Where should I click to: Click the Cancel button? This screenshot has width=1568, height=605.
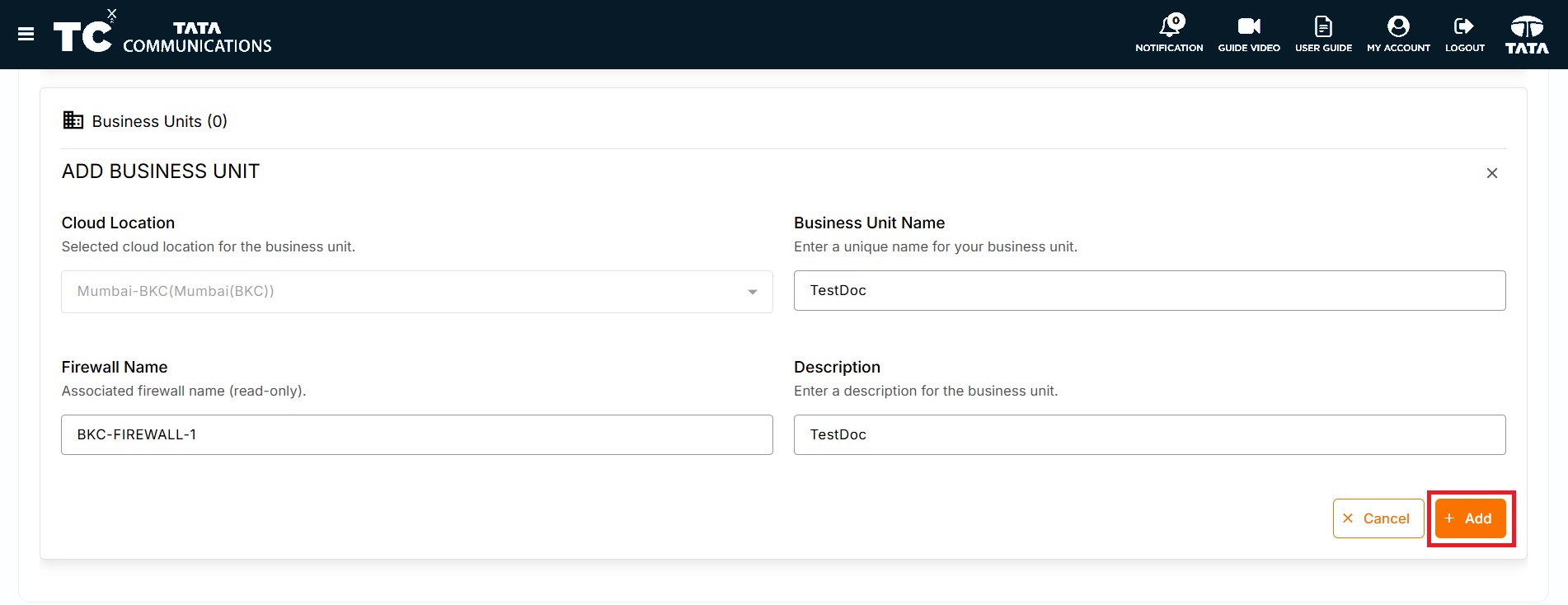coord(1378,518)
